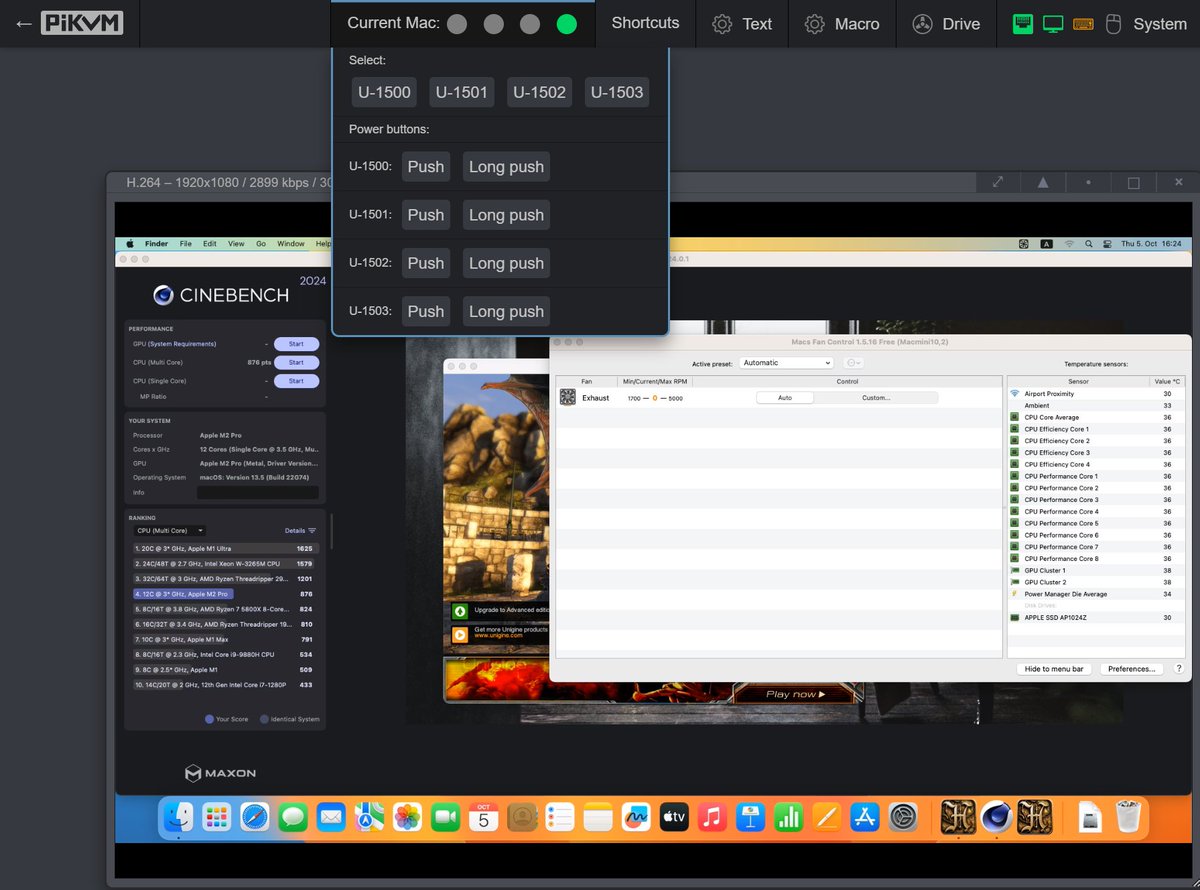Image resolution: width=1200 pixels, height=890 pixels.
Task: Select Mac U-1502
Action: coord(540,92)
